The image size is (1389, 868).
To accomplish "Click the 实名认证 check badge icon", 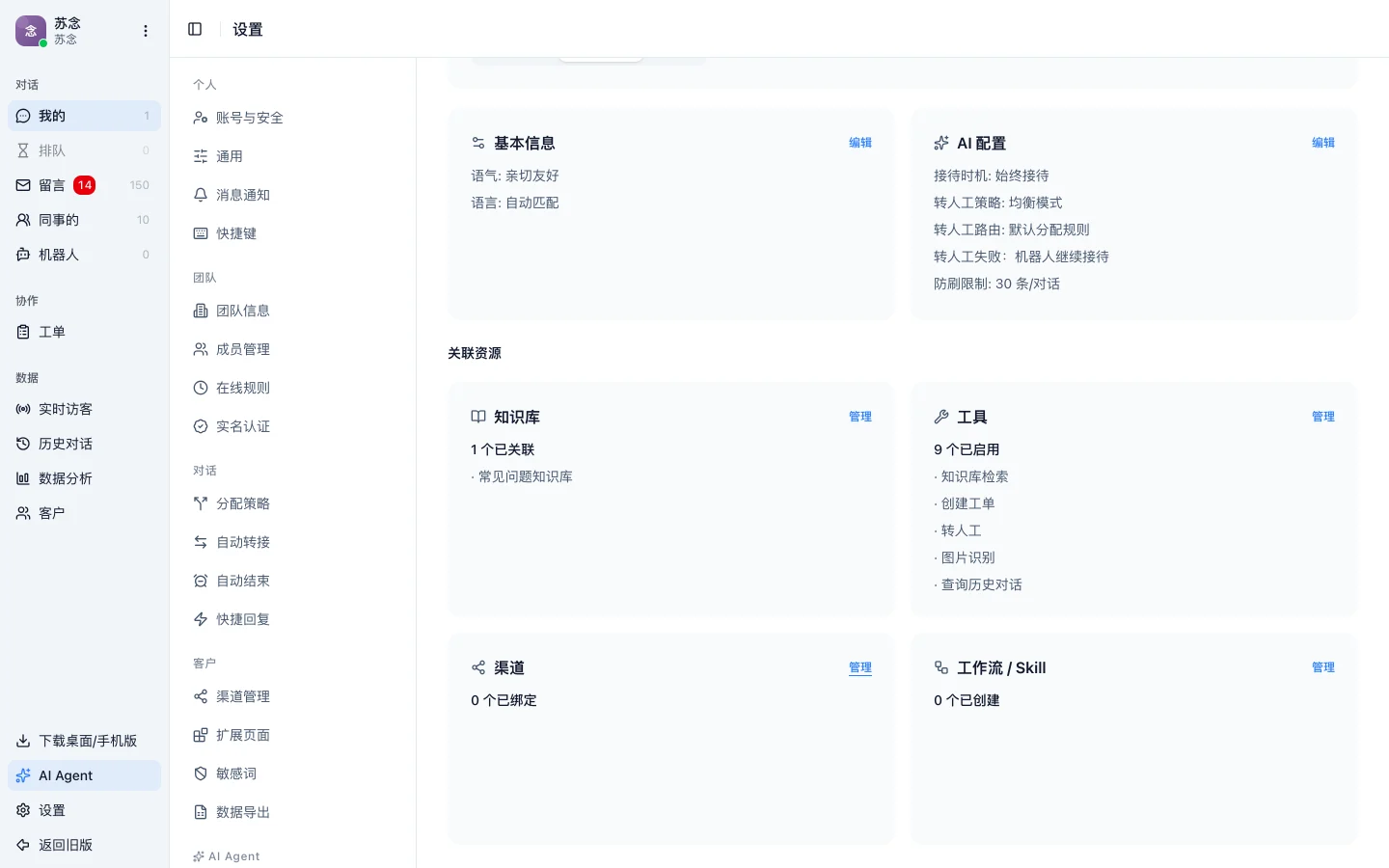I will pyautogui.click(x=201, y=426).
